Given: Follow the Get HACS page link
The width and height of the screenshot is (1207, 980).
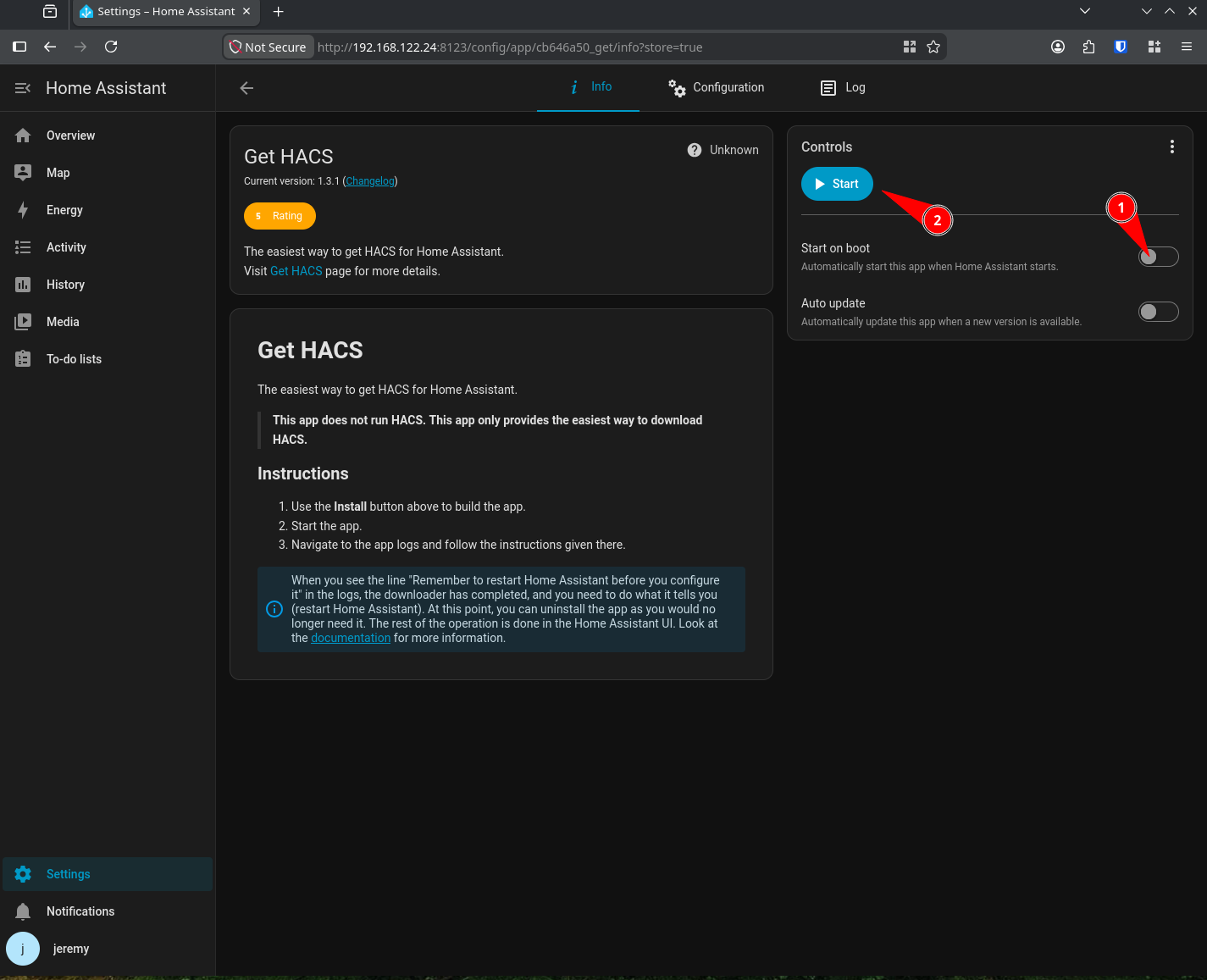Looking at the screenshot, I should coord(296,271).
